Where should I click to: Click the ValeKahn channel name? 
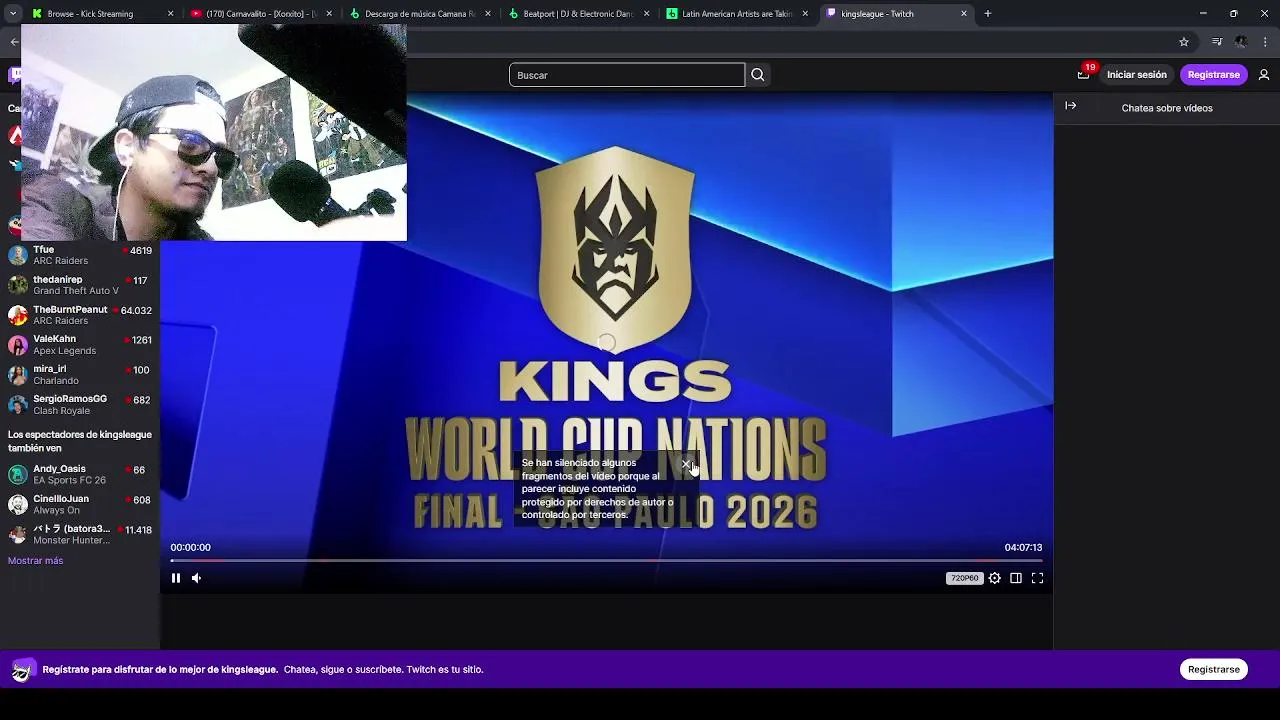click(x=55, y=339)
